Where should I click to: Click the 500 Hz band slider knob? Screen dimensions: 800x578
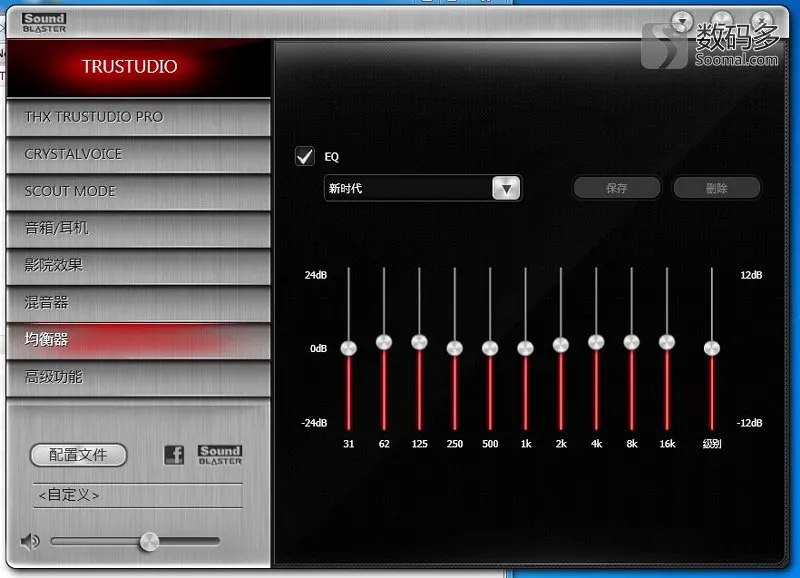click(490, 348)
